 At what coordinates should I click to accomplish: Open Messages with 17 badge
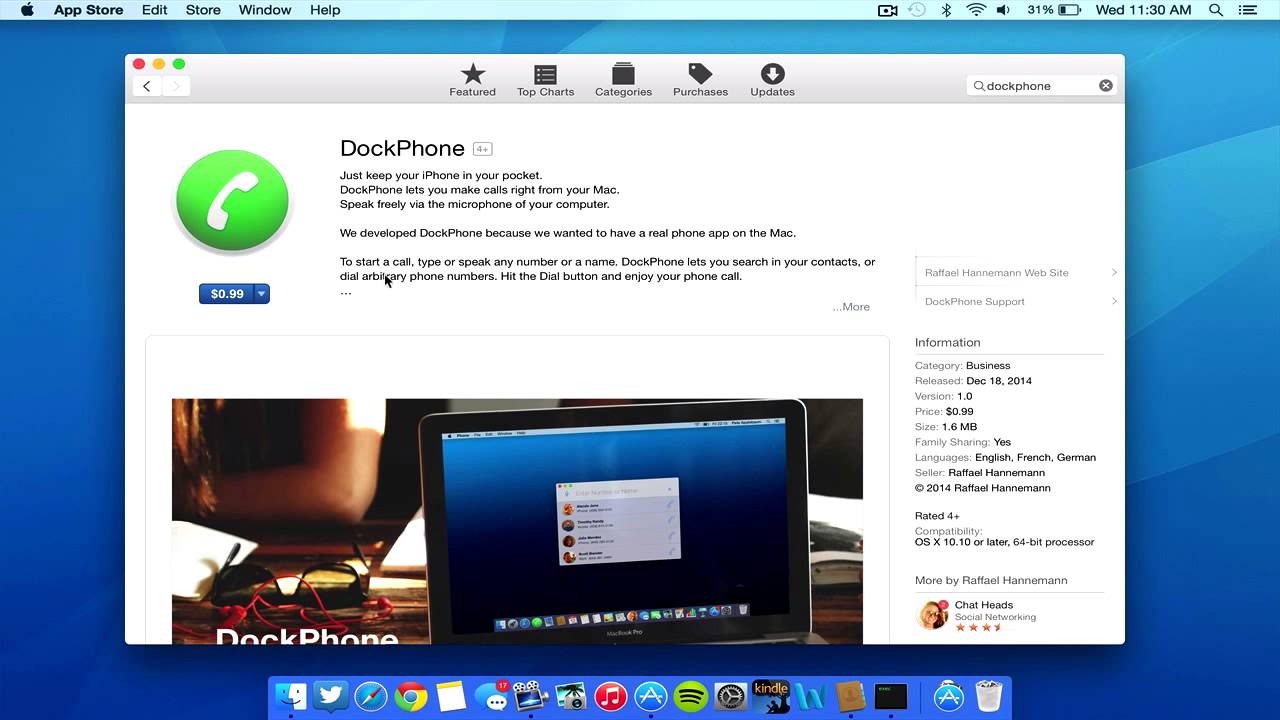point(491,696)
